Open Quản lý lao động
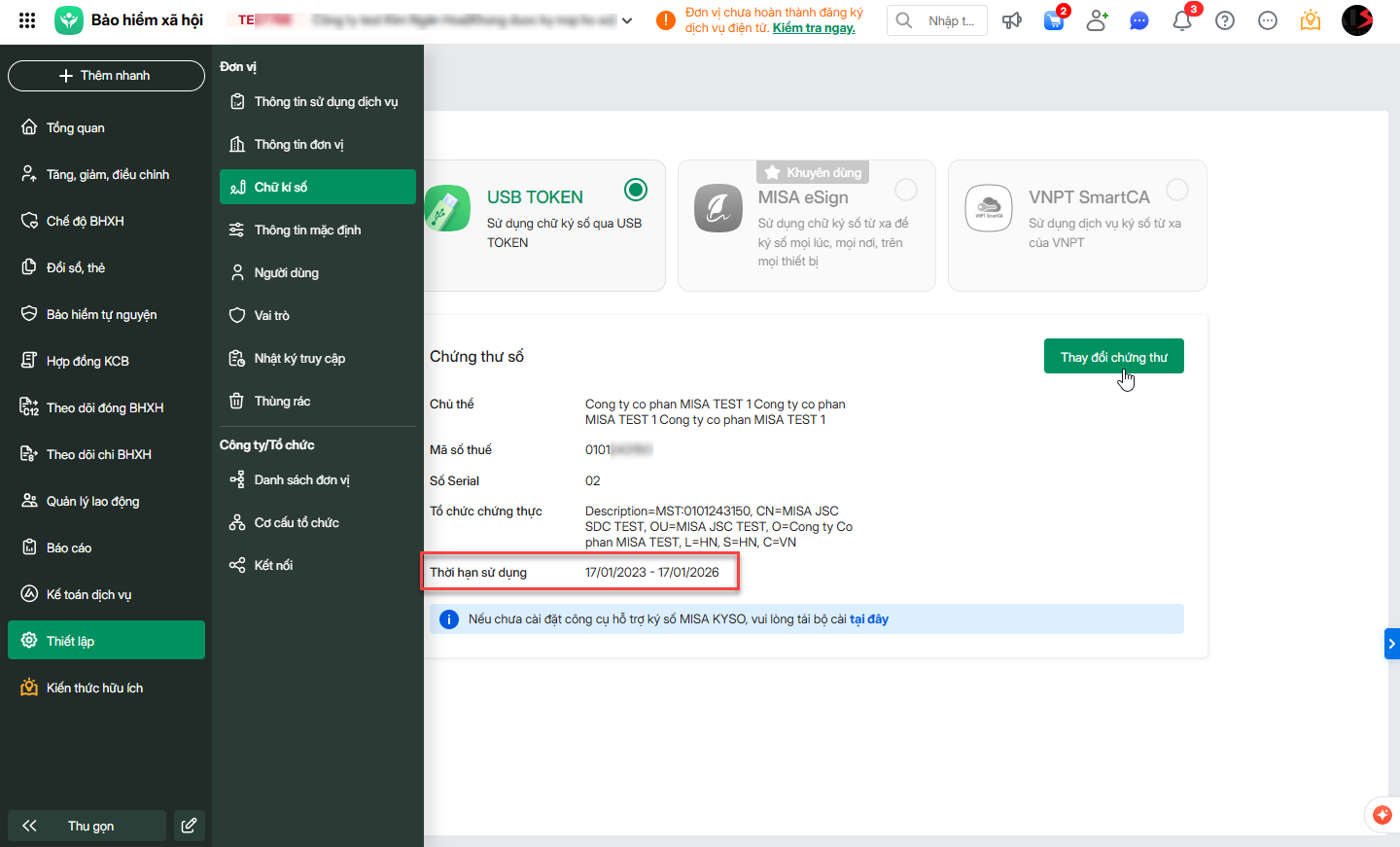Screen dimensions: 1400x847 coord(106,501)
